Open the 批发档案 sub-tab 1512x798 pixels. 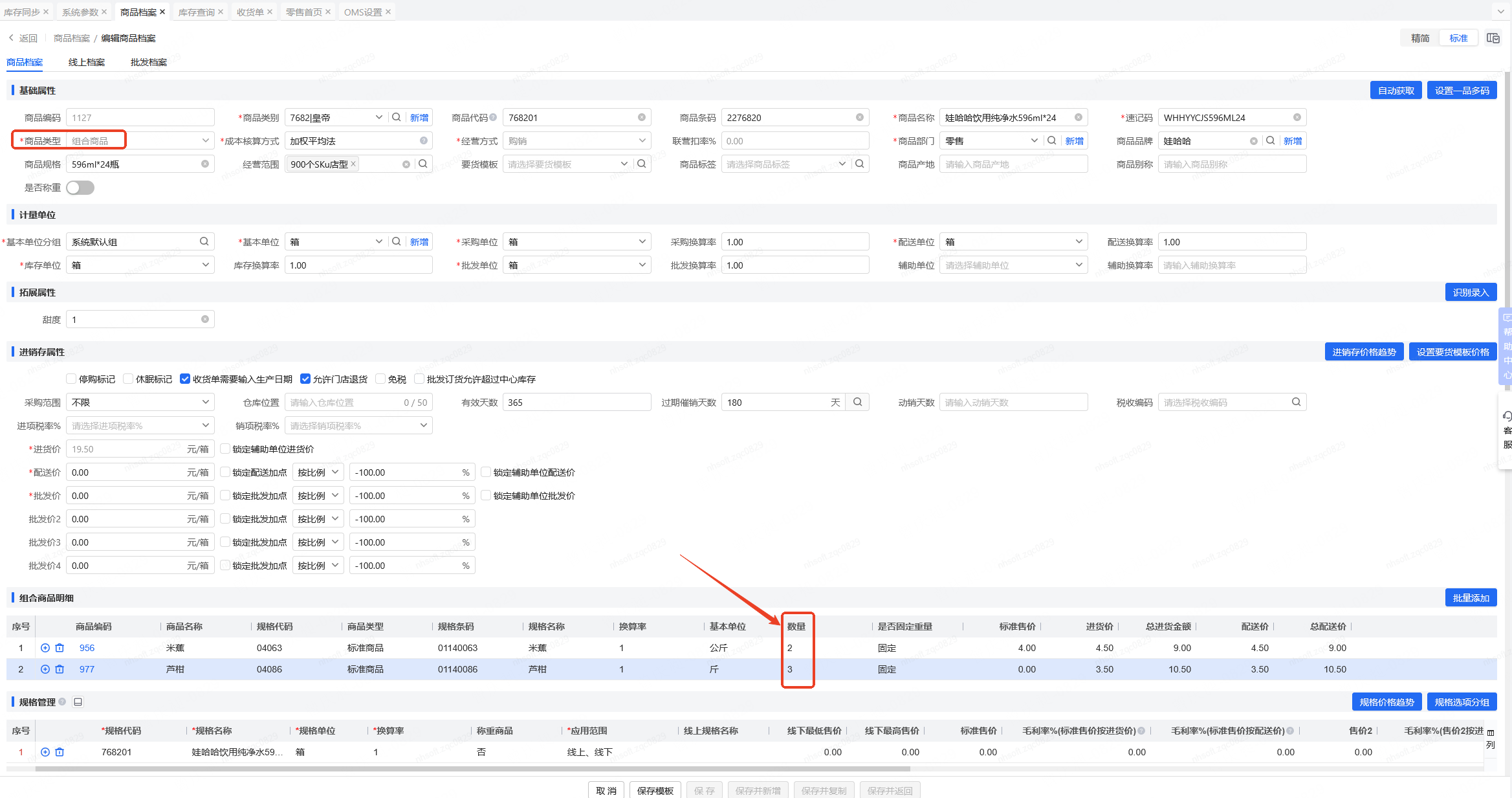pyautogui.click(x=149, y=62)
